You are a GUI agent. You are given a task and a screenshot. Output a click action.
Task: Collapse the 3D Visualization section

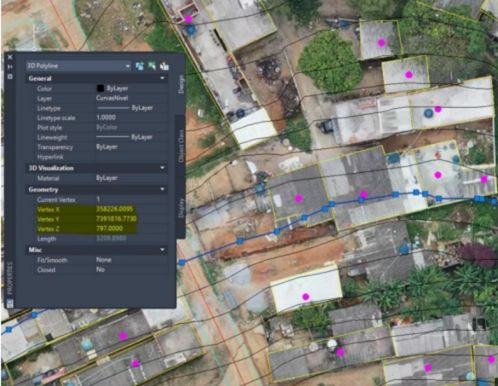(162, 168)
